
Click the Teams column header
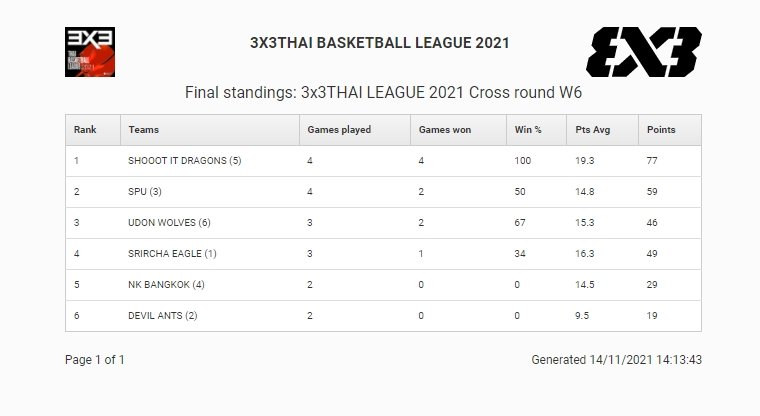click(144, 130)
